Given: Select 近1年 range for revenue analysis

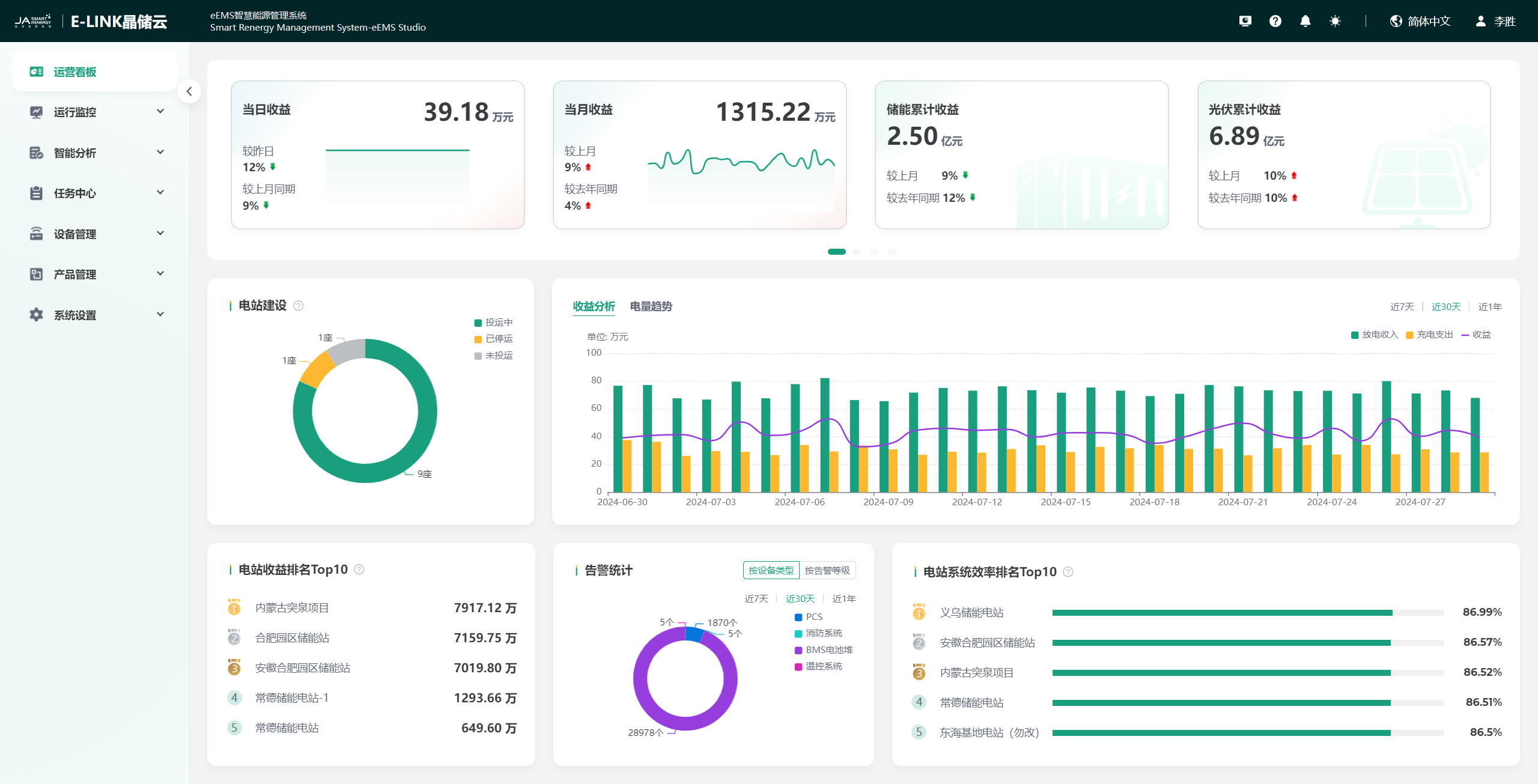Looking at the screenshot, I should pyautogui.click(x=1489, y=307).
